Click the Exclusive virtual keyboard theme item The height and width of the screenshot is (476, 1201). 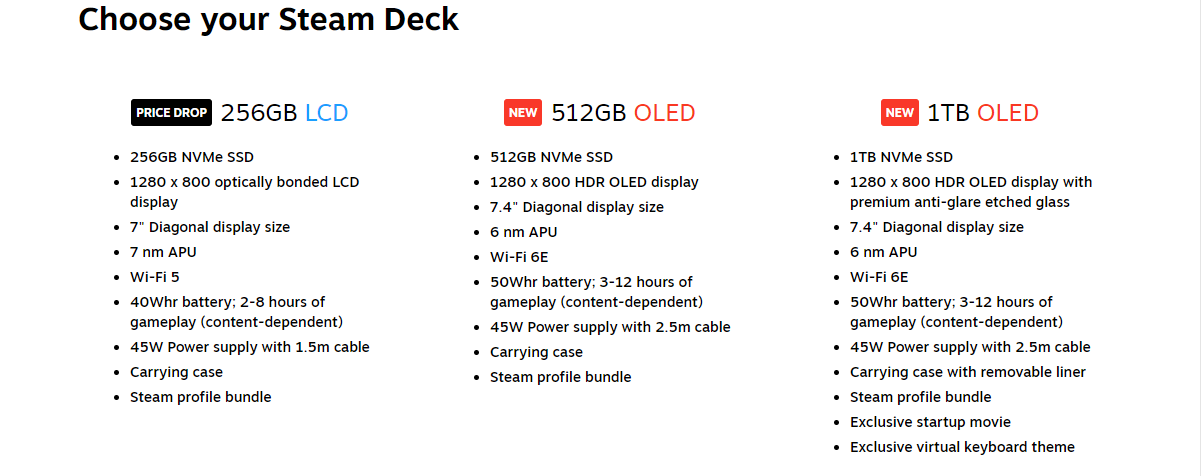tap(962, 447)
